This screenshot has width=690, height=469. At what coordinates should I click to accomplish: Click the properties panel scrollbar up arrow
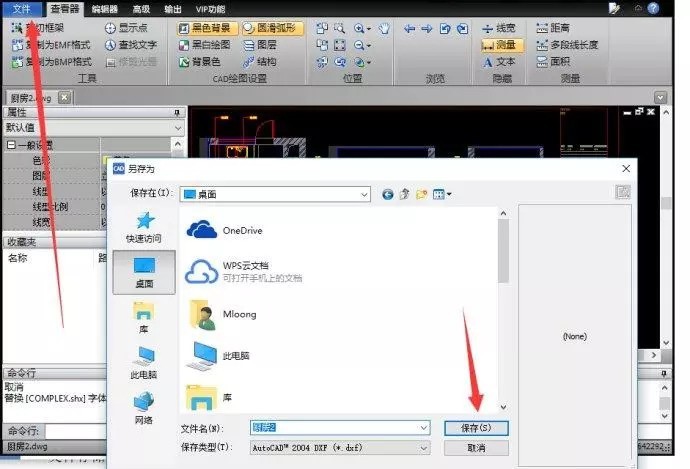click(178, 144)
